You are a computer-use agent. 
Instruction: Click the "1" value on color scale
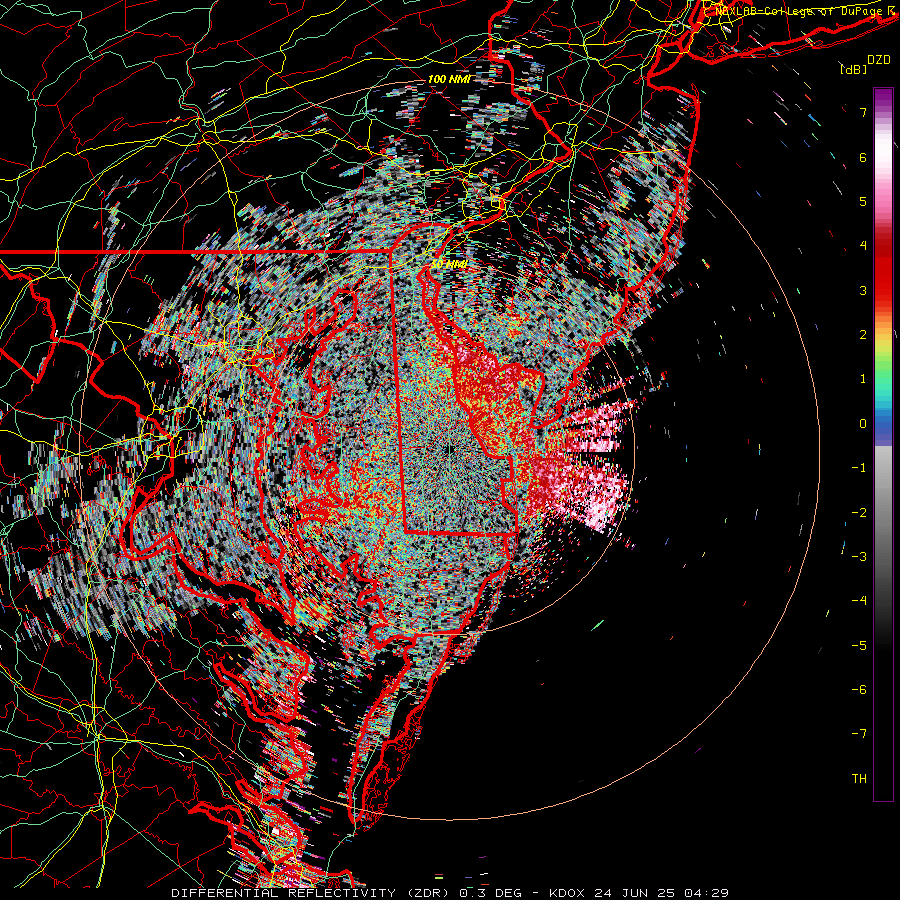pos(863,379)
